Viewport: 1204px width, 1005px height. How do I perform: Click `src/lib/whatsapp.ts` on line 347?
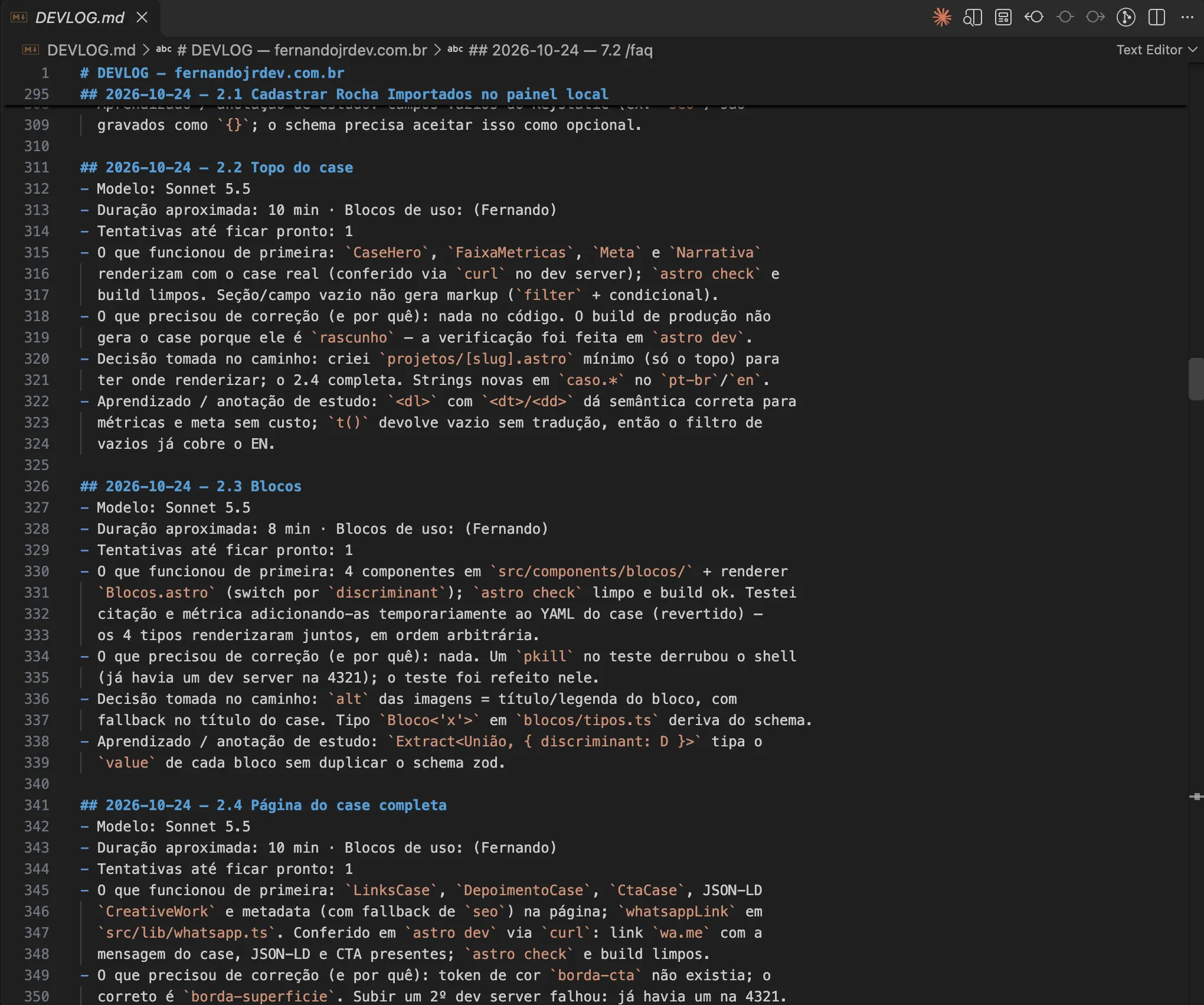[187, 933]
